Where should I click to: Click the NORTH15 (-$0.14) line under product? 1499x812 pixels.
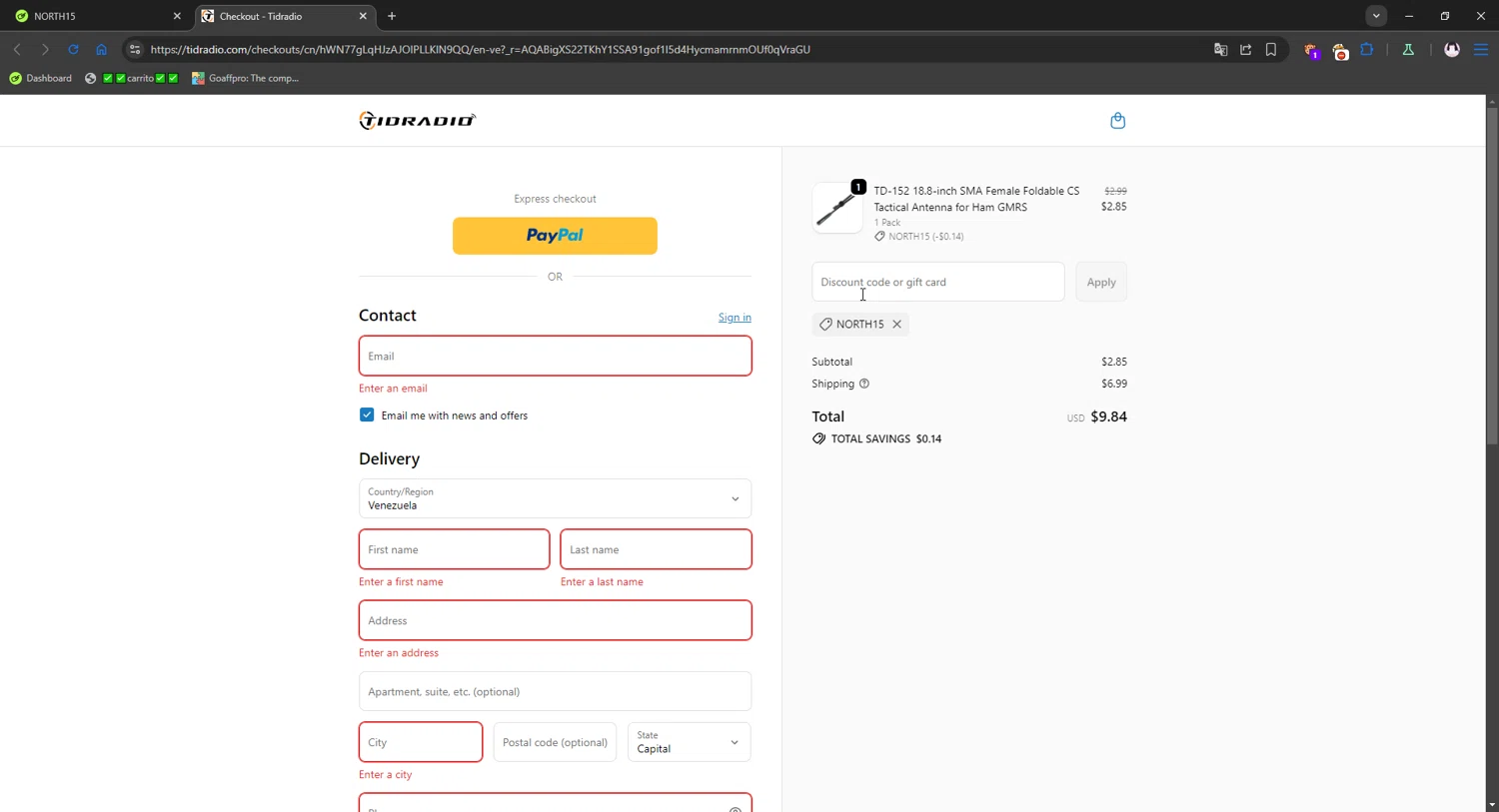[919, 237]
